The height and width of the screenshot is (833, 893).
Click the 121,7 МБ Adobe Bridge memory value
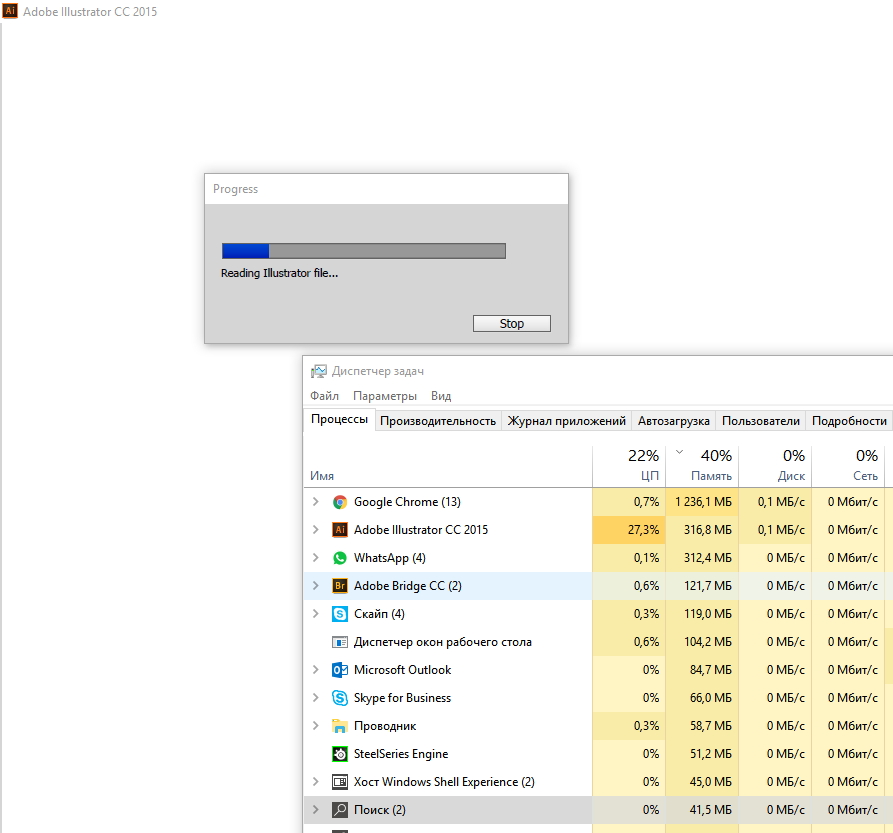[x=708, y=585]
